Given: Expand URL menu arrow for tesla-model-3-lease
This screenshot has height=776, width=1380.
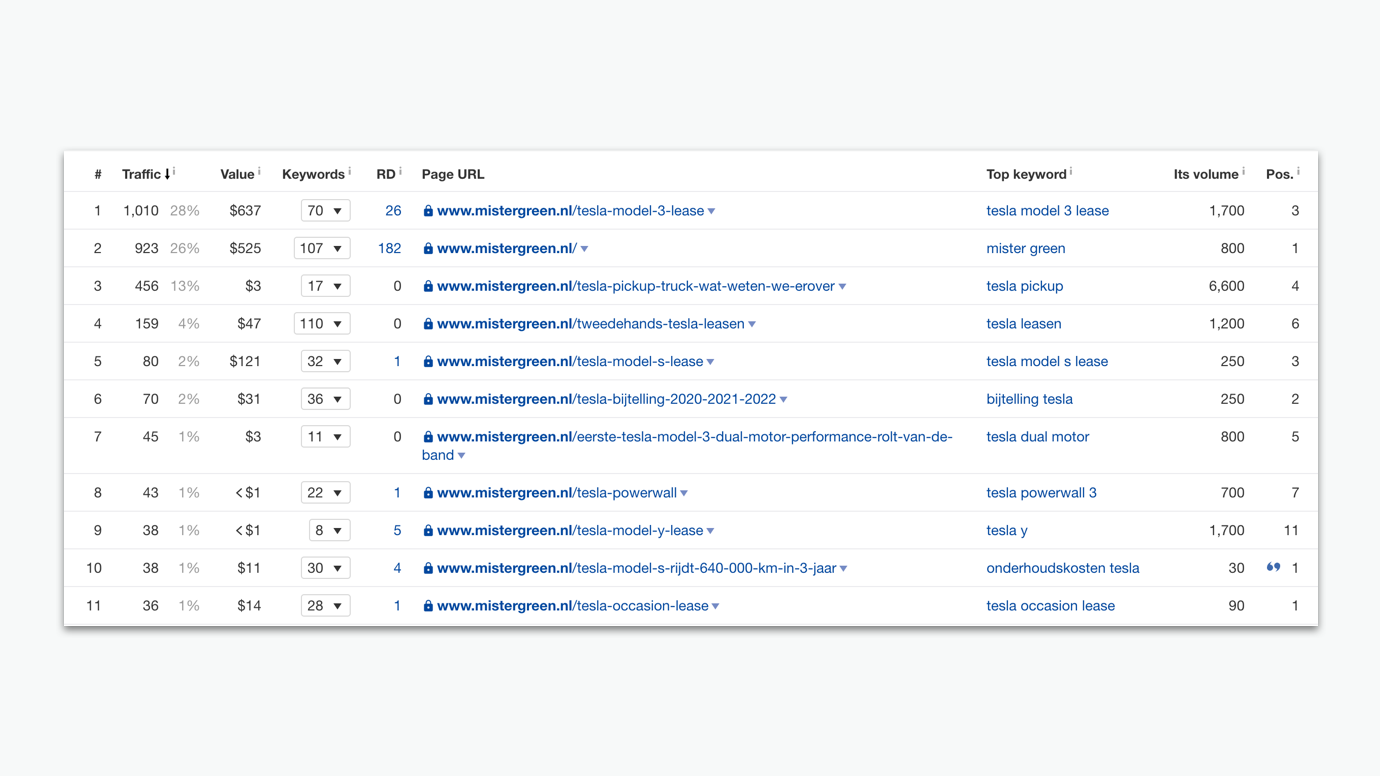Looking at the screenshot, I should 711,212.
